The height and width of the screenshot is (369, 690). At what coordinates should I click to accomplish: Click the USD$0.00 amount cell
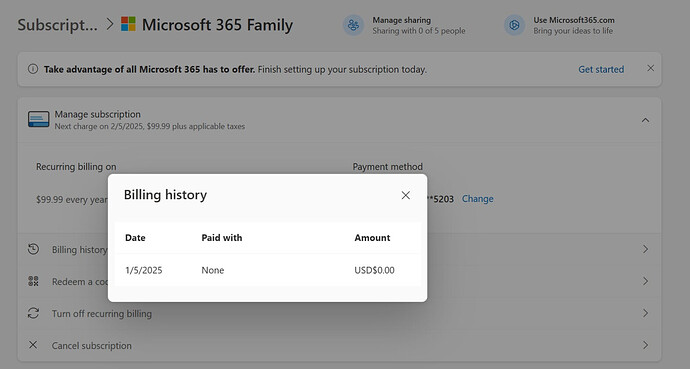click(374, 270)
